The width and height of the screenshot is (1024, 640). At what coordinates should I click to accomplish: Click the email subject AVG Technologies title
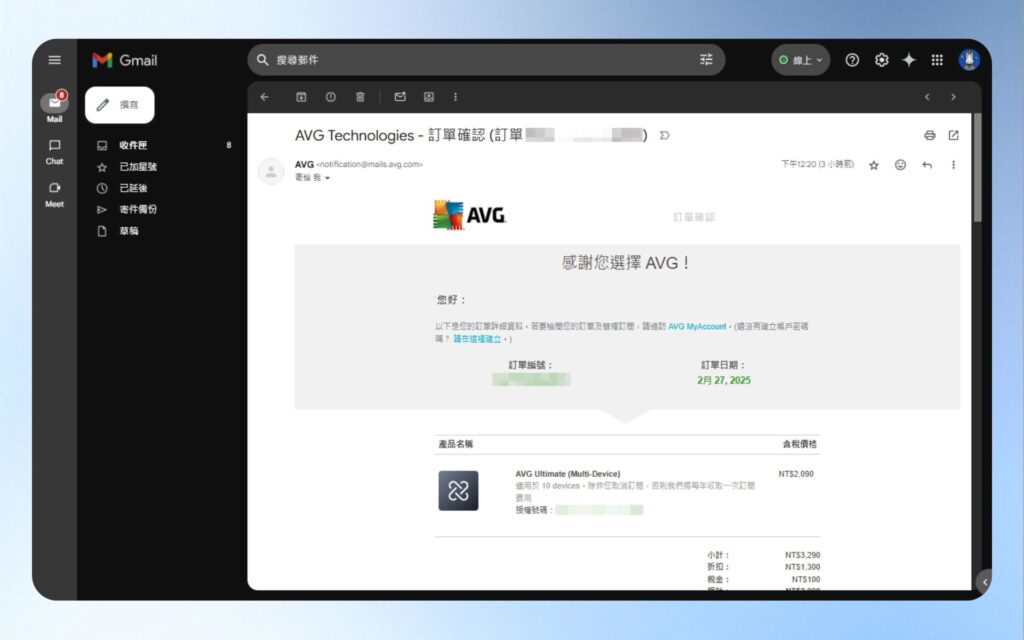470,135
